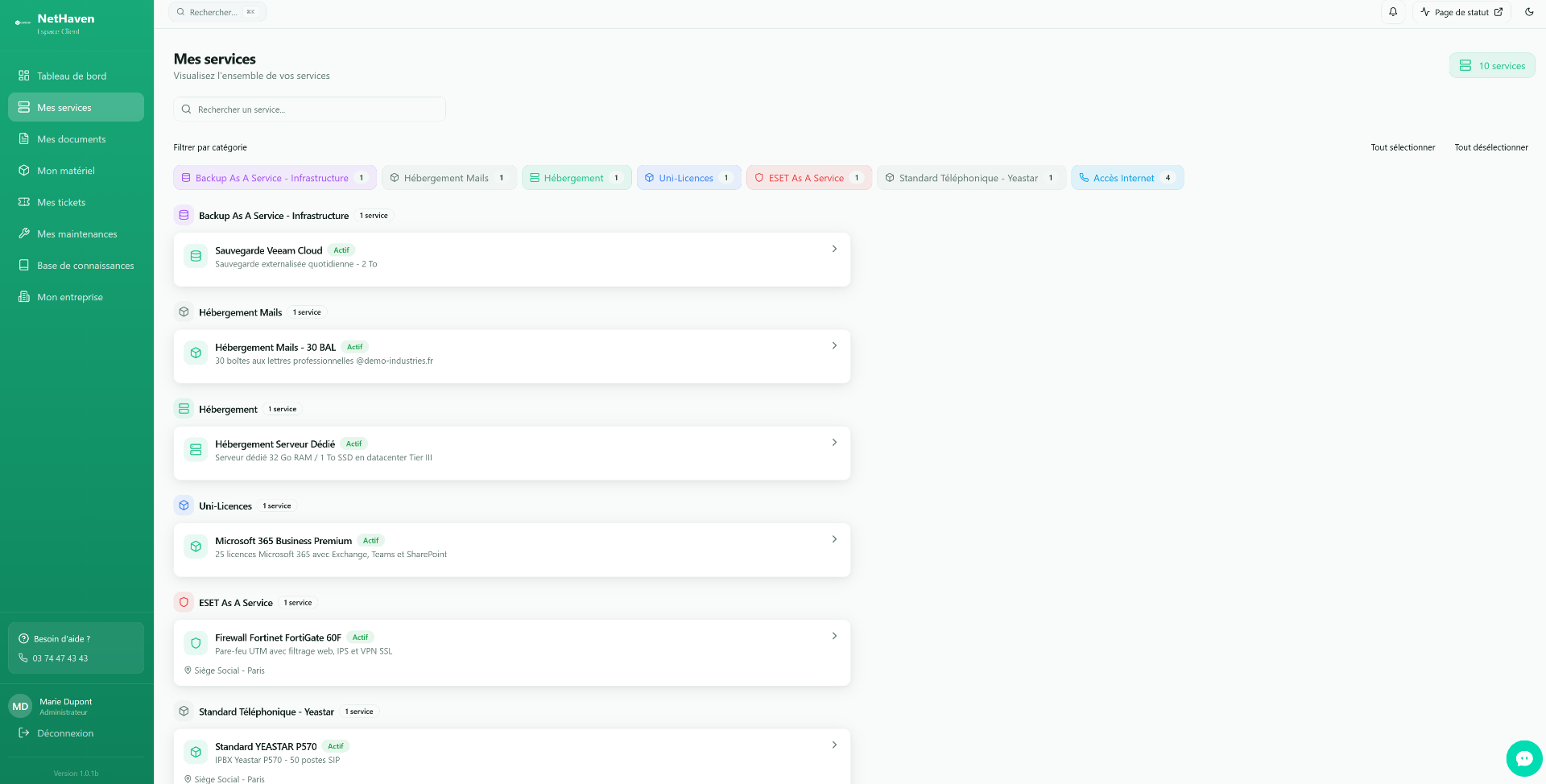
Task: Toggle the ESET As A Service red filter chip
Action: tap(808, 178)
